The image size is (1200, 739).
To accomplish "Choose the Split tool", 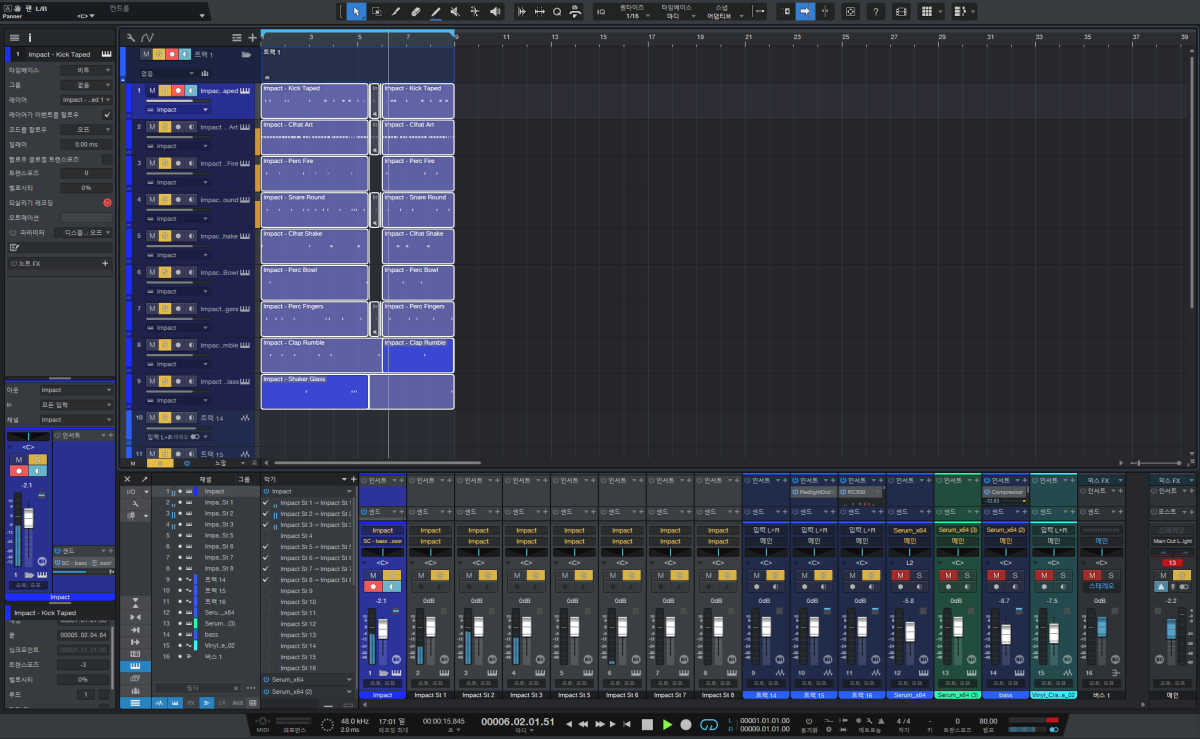I will pyautogui.click(x=396, y=12).
